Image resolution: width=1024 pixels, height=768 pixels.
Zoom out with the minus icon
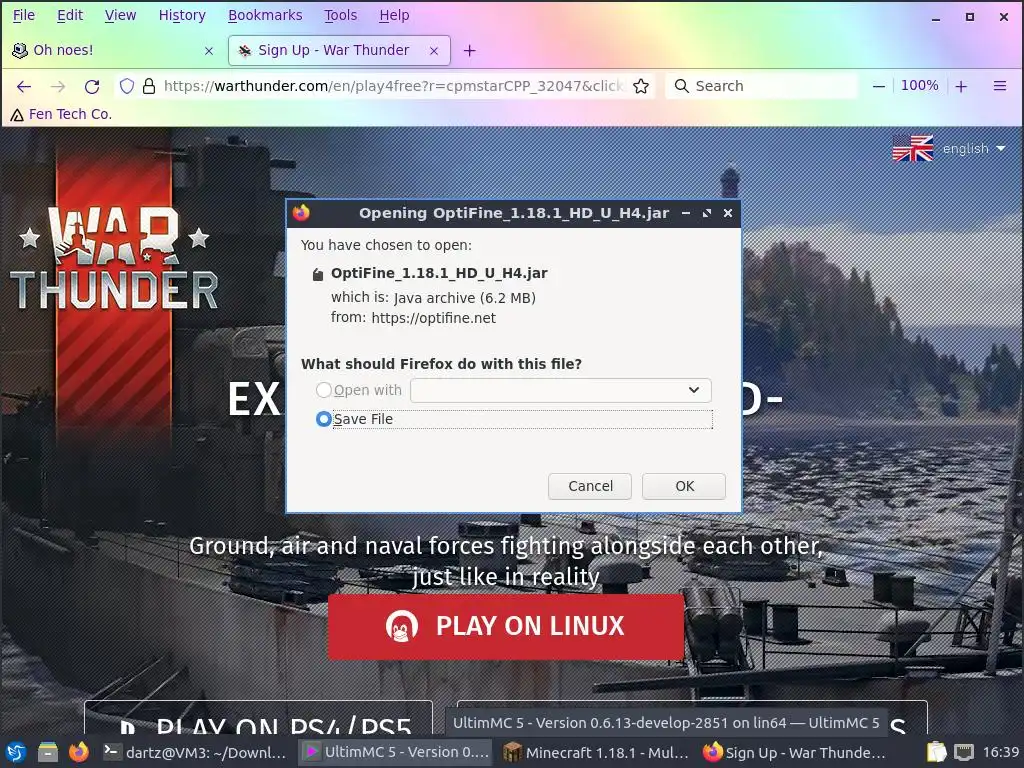coord(879,86)
